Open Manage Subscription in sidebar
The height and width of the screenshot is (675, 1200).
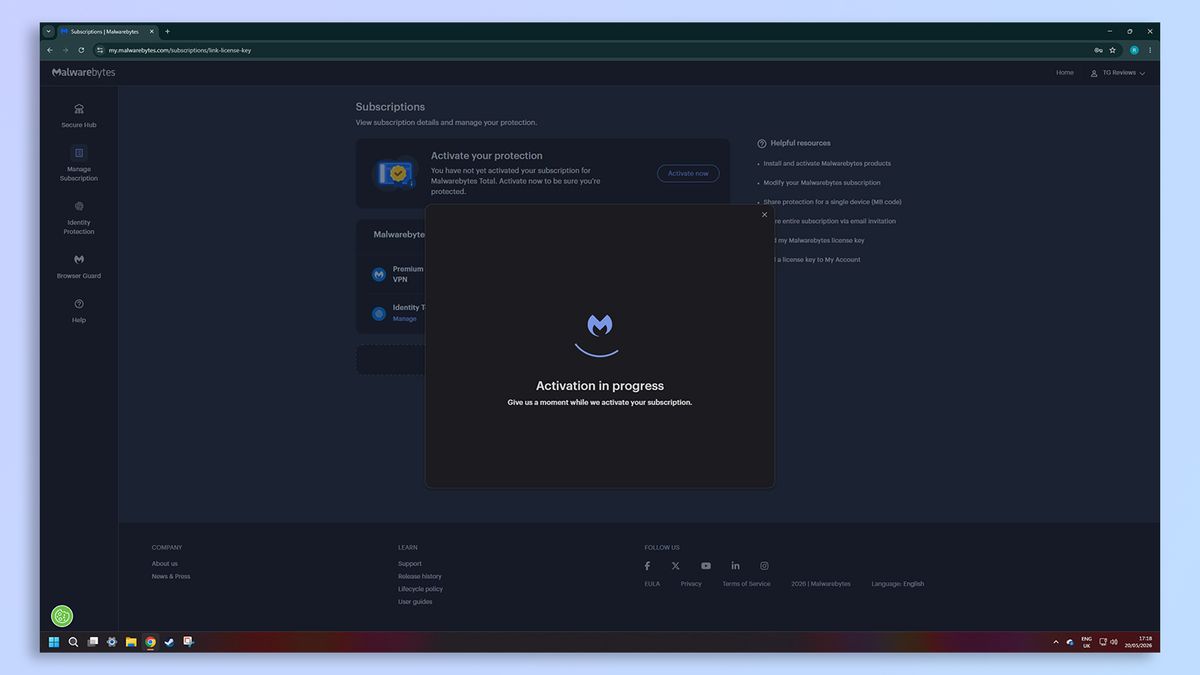(79, 164)
